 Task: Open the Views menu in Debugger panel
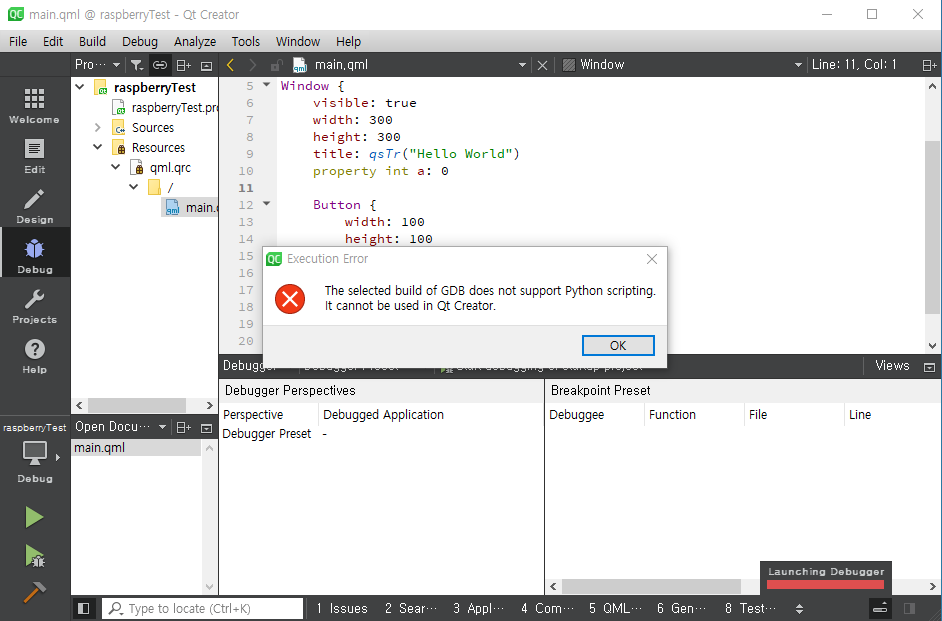tap(891, 365)
